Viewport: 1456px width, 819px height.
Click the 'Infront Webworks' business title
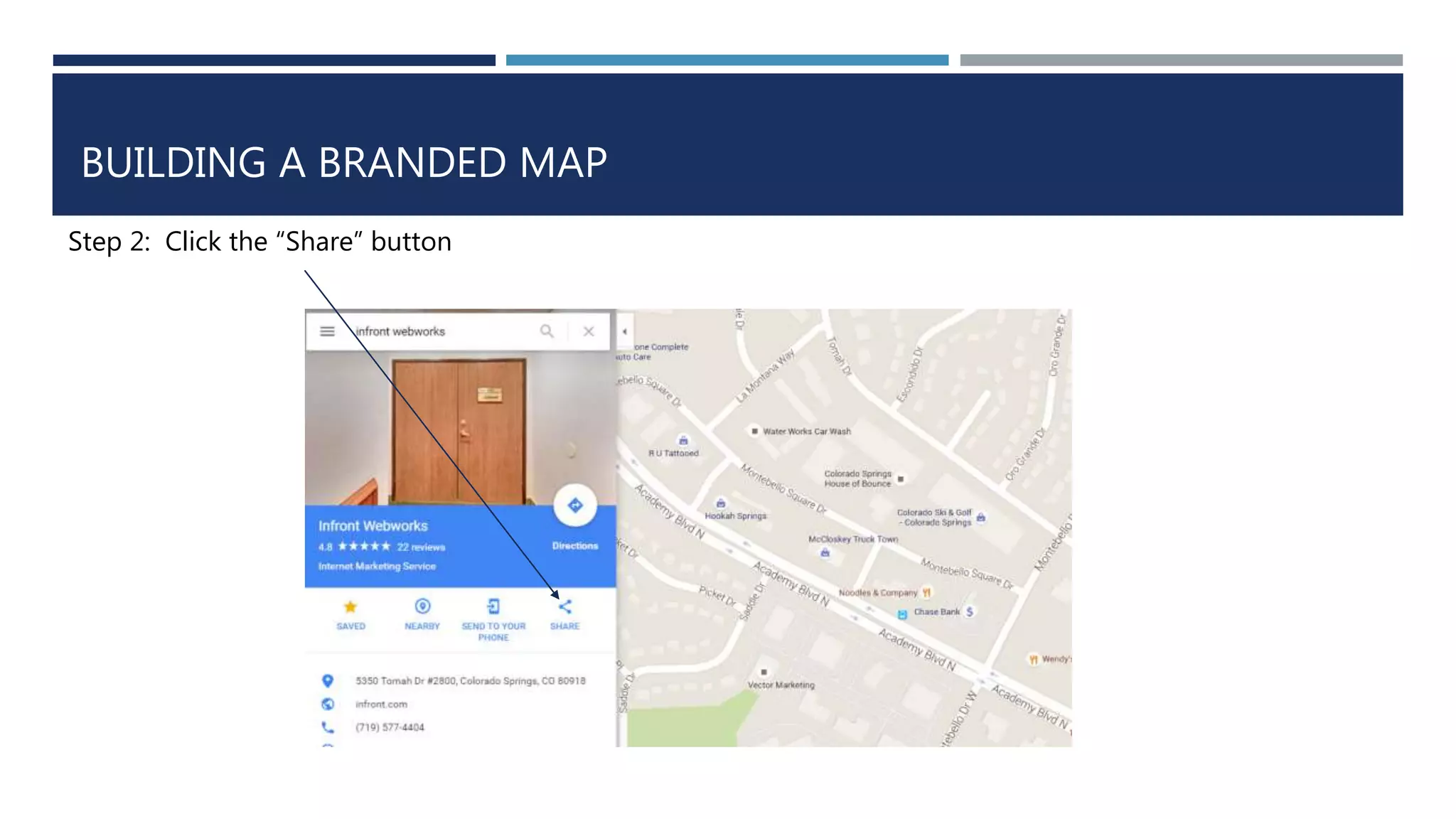point(373,526)
